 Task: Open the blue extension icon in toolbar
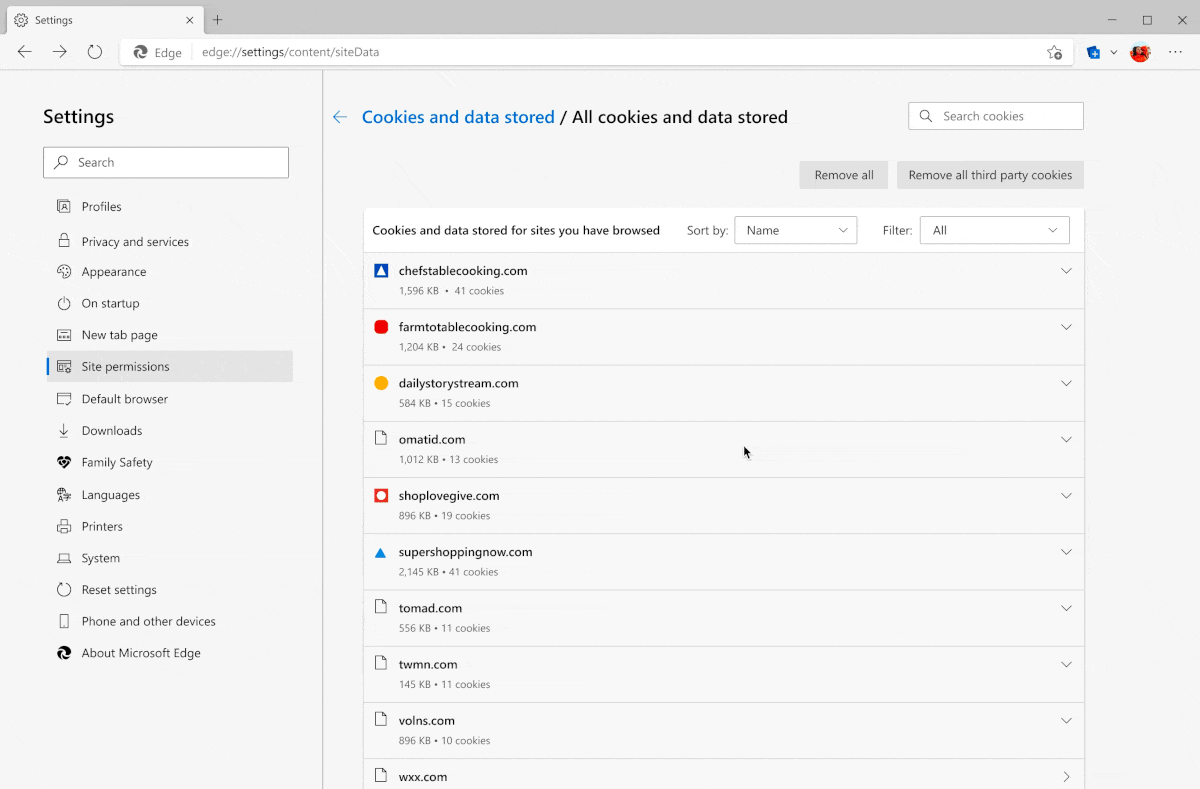[x=1094, y=52]
